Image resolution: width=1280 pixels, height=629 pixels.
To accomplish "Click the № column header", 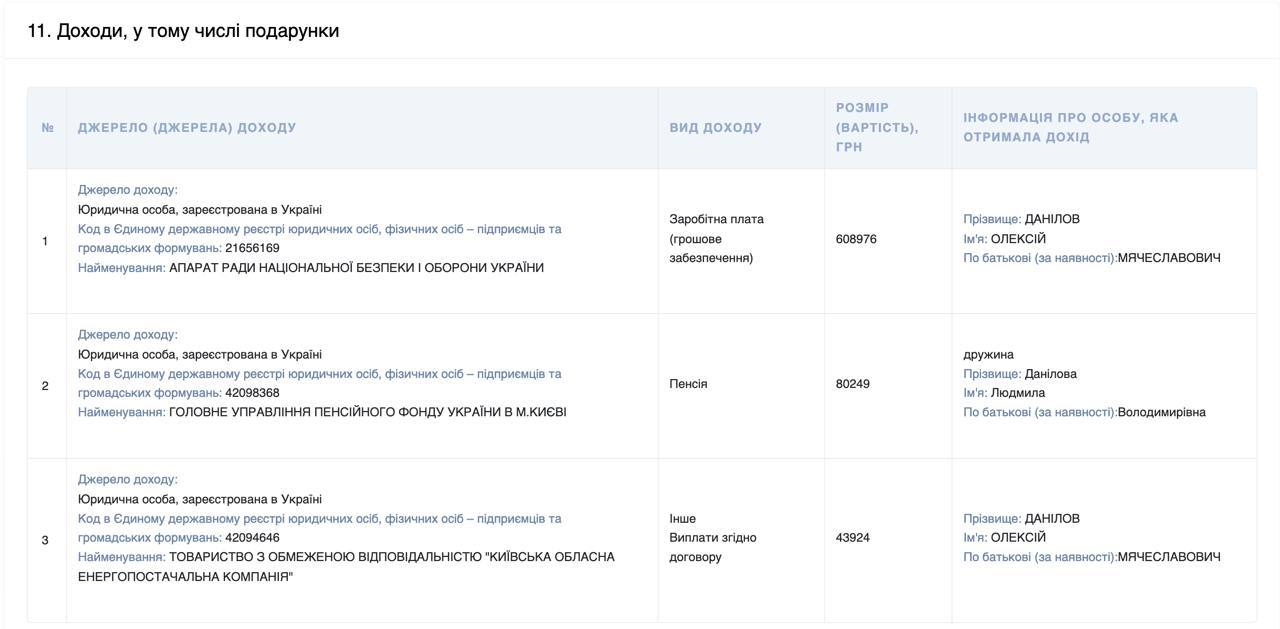I will 47,128.
